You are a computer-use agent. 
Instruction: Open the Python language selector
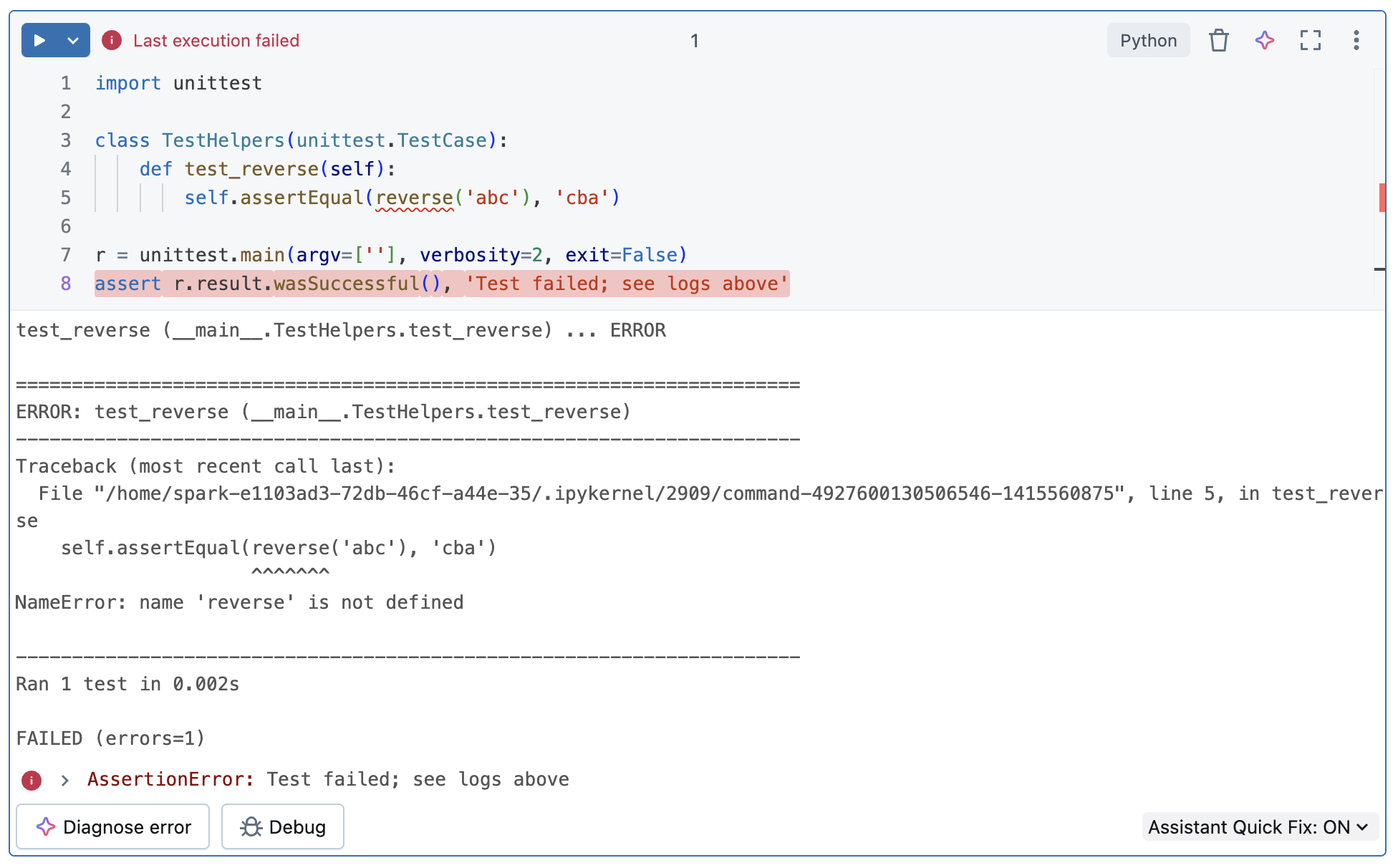pyautogui.click(x=1148, y=40)
